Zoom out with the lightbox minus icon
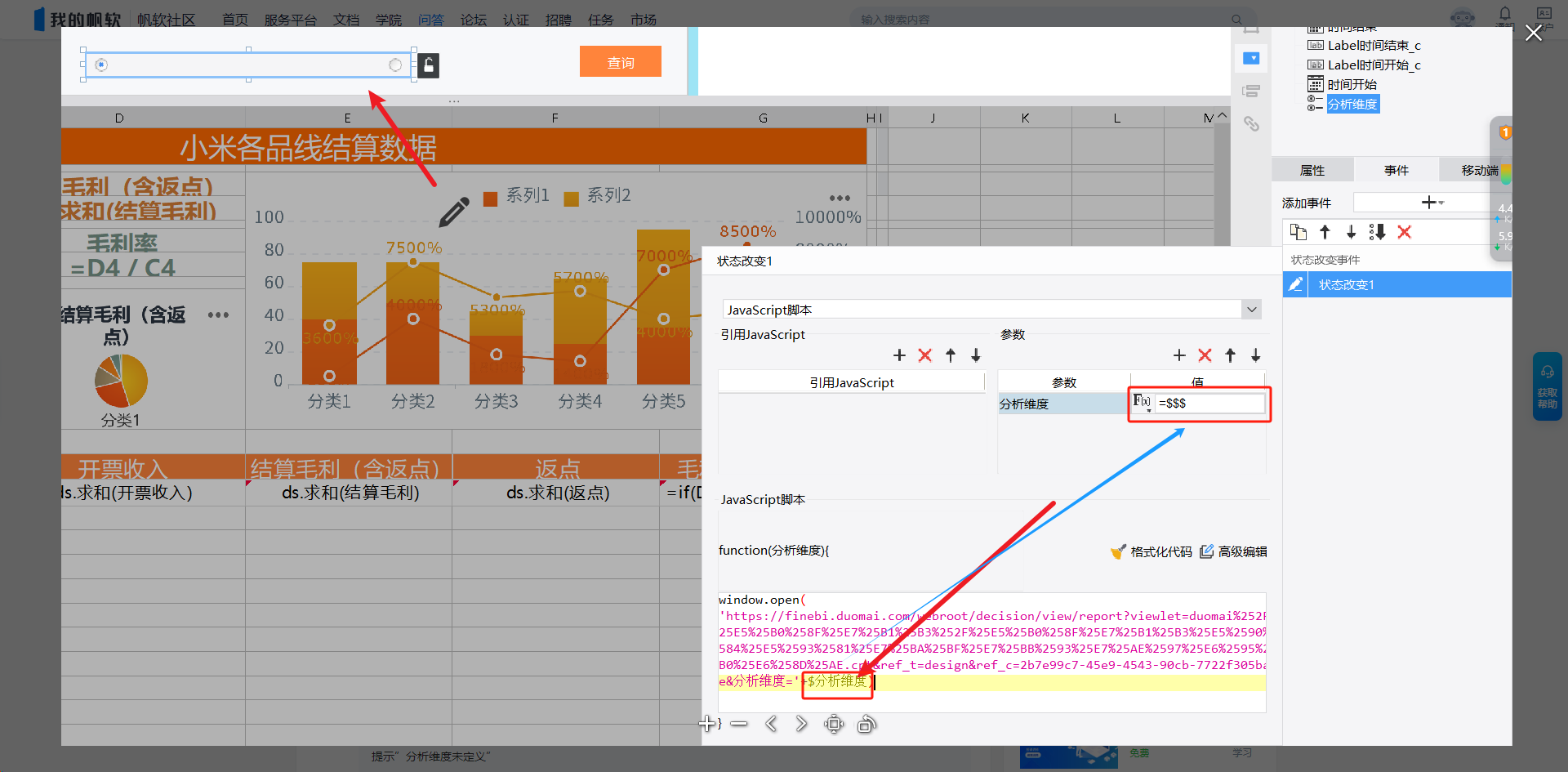Screen dimensions: 1568x772 click(x=739, y=724)
